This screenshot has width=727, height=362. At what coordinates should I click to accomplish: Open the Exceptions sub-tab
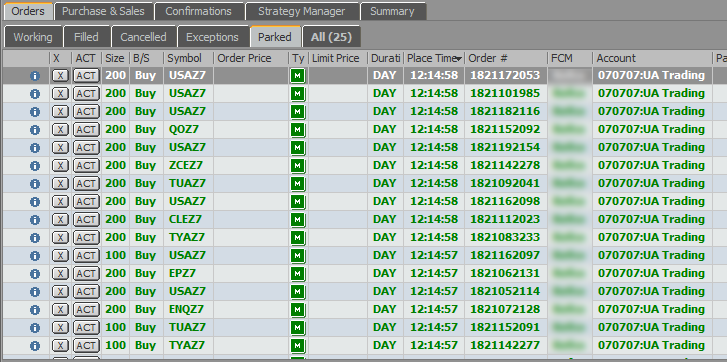[212, 37]
